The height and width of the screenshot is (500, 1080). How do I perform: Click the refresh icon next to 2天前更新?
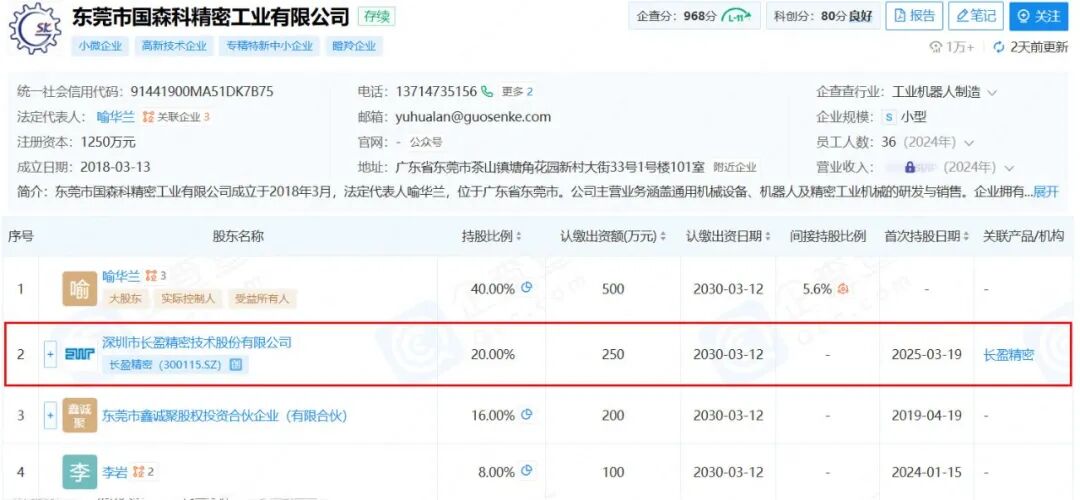point(998,47)
